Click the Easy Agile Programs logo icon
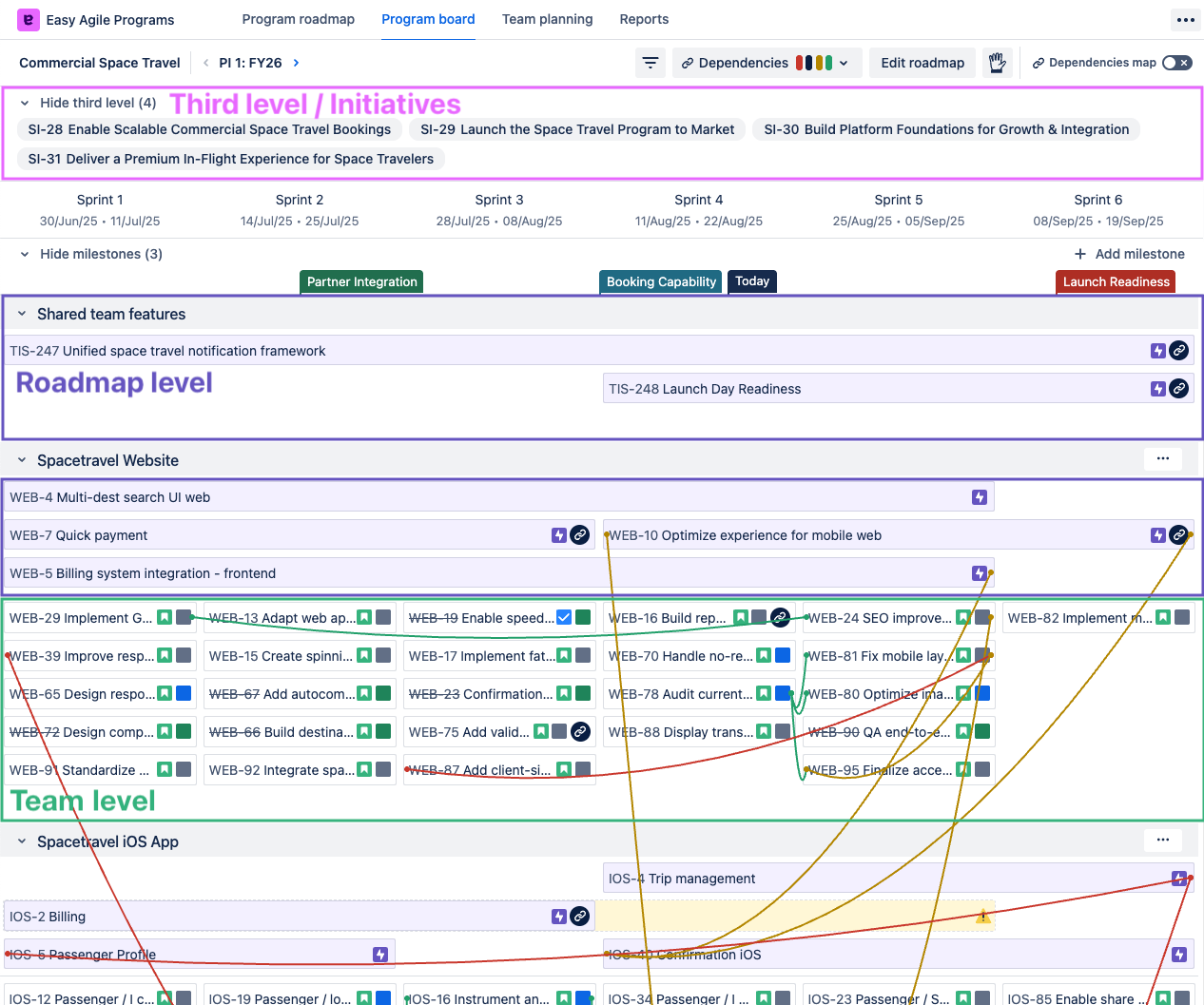 [28, 20]
